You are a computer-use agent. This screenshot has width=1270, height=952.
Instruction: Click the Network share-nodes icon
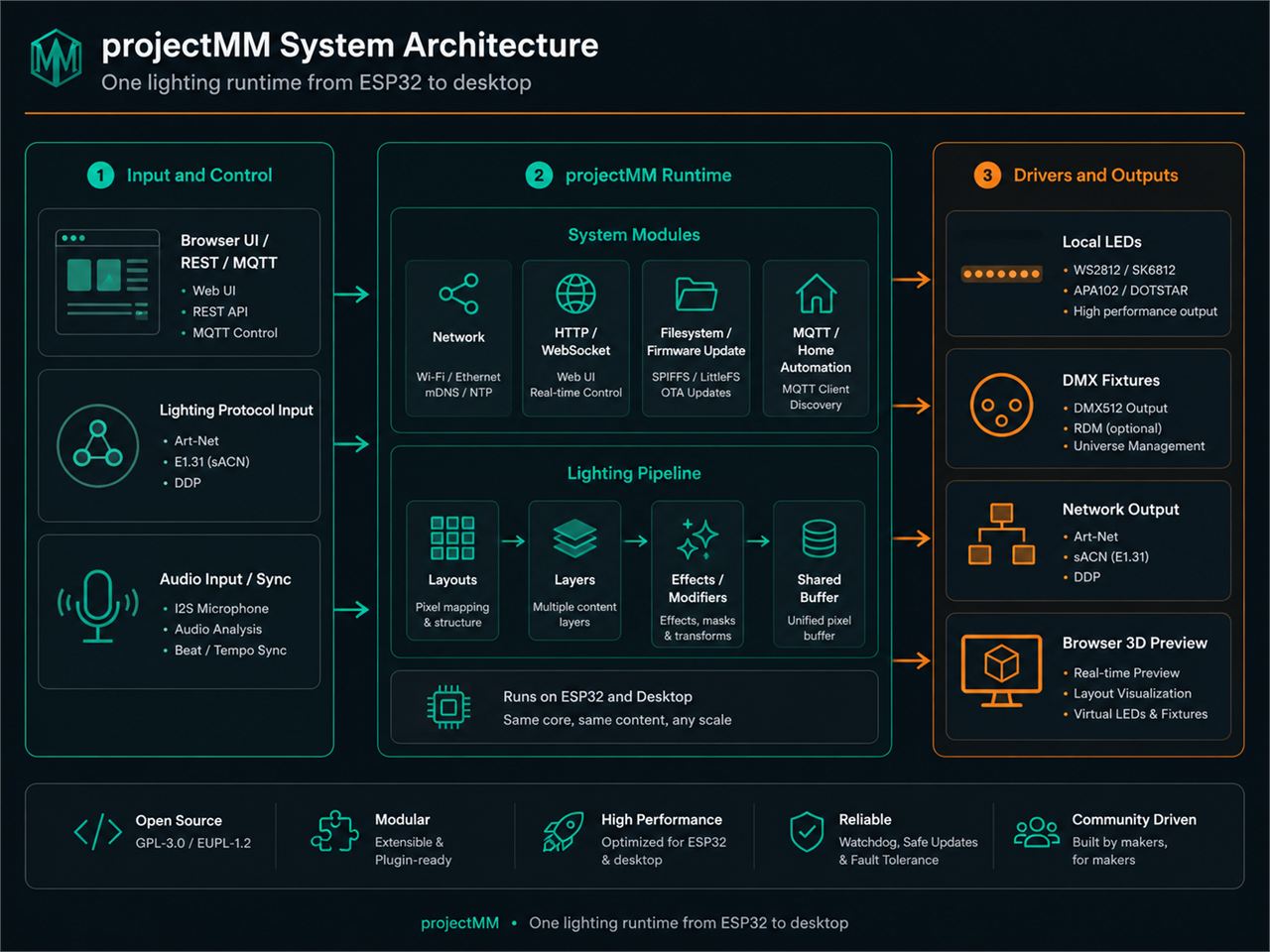pyautogui.click(x=458, y=294)
